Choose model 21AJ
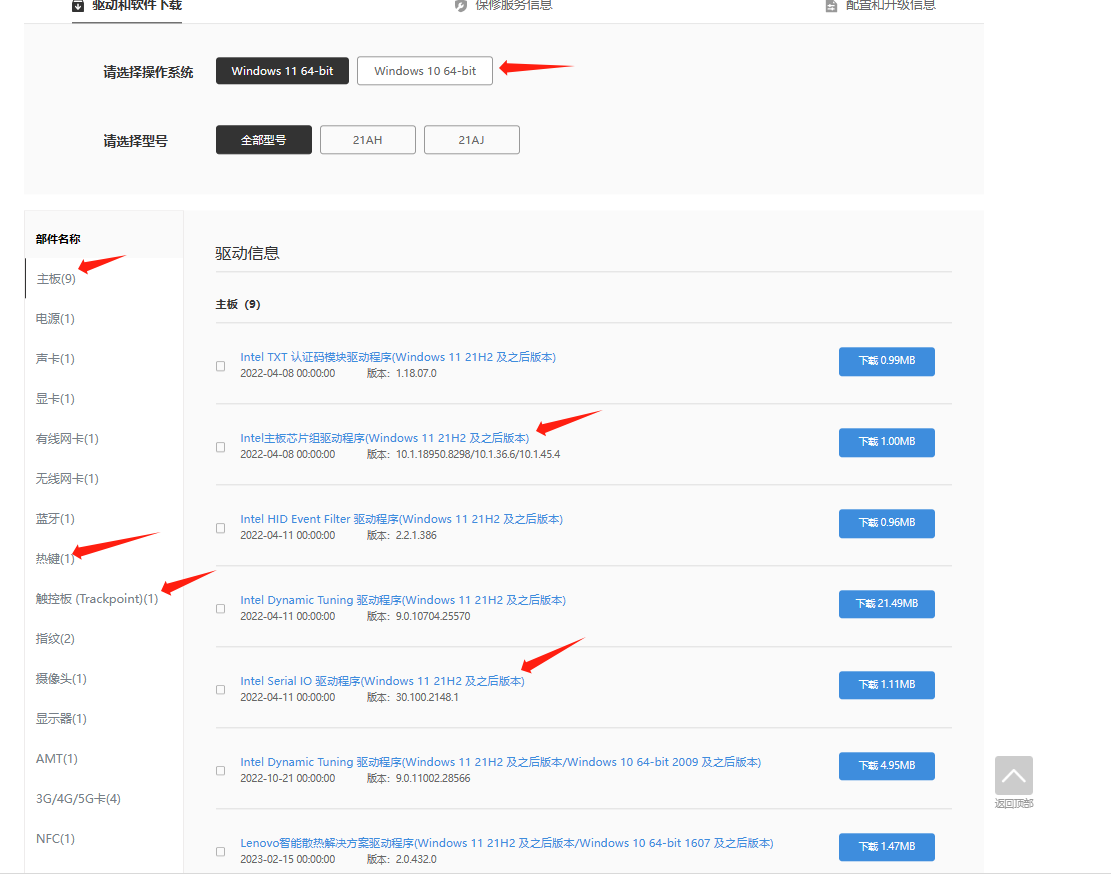The height and width of the screenshot is (874, 1111). pyautogui.click(x=471, y=140)
